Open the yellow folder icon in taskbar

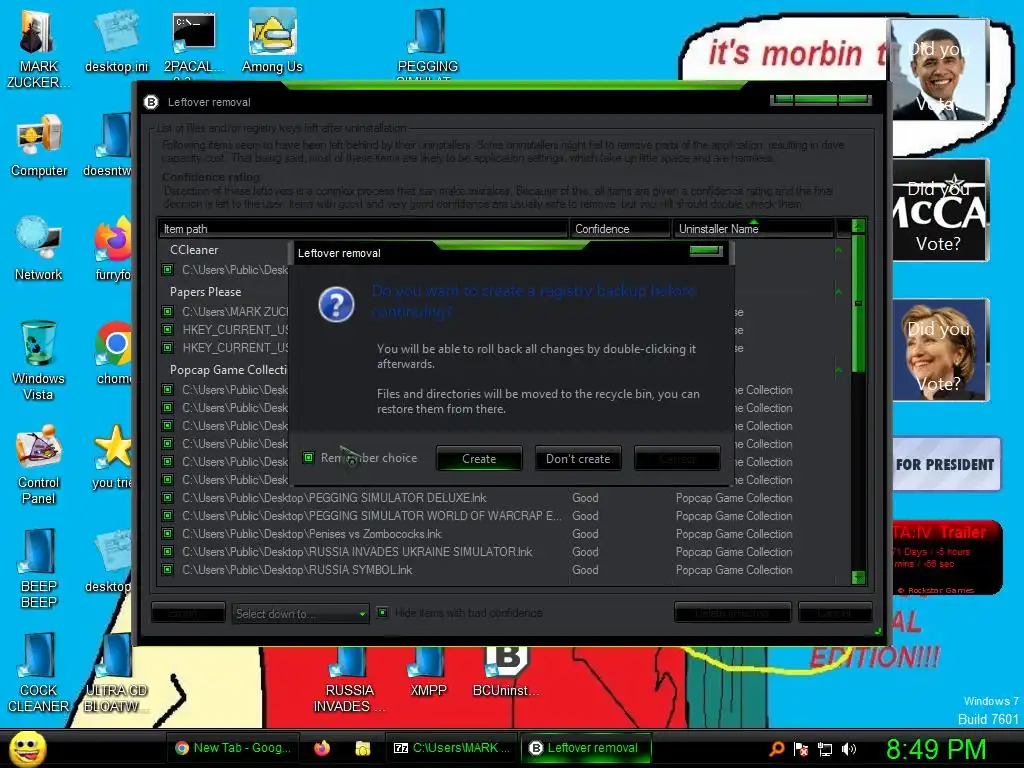[362, 748]
